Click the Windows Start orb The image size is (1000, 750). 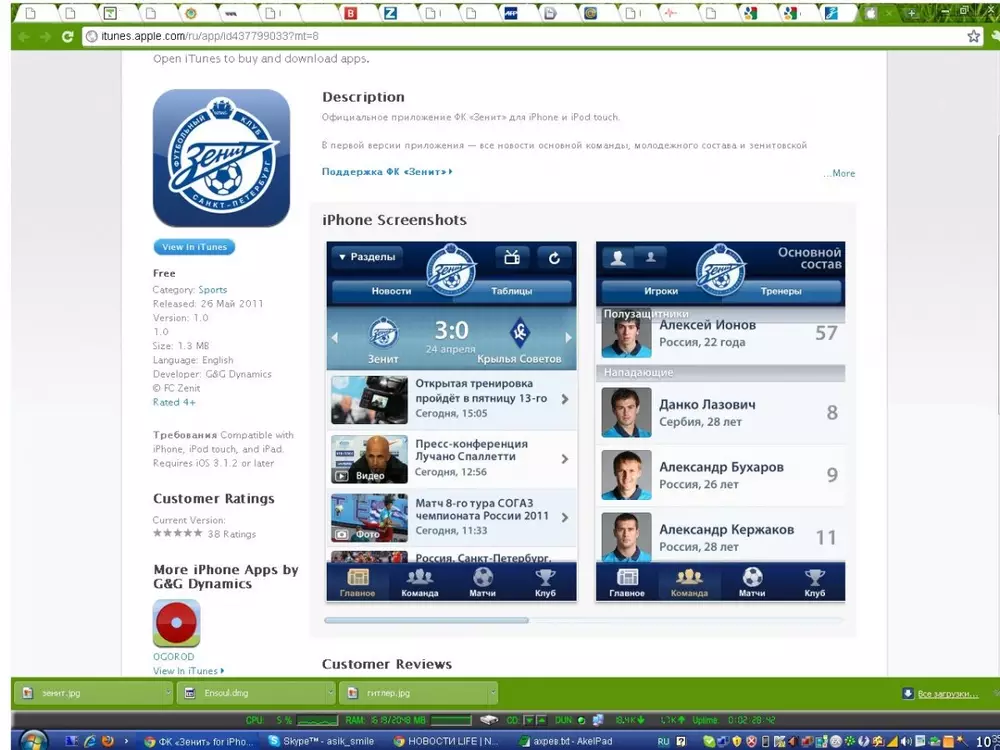pos(32,741)
